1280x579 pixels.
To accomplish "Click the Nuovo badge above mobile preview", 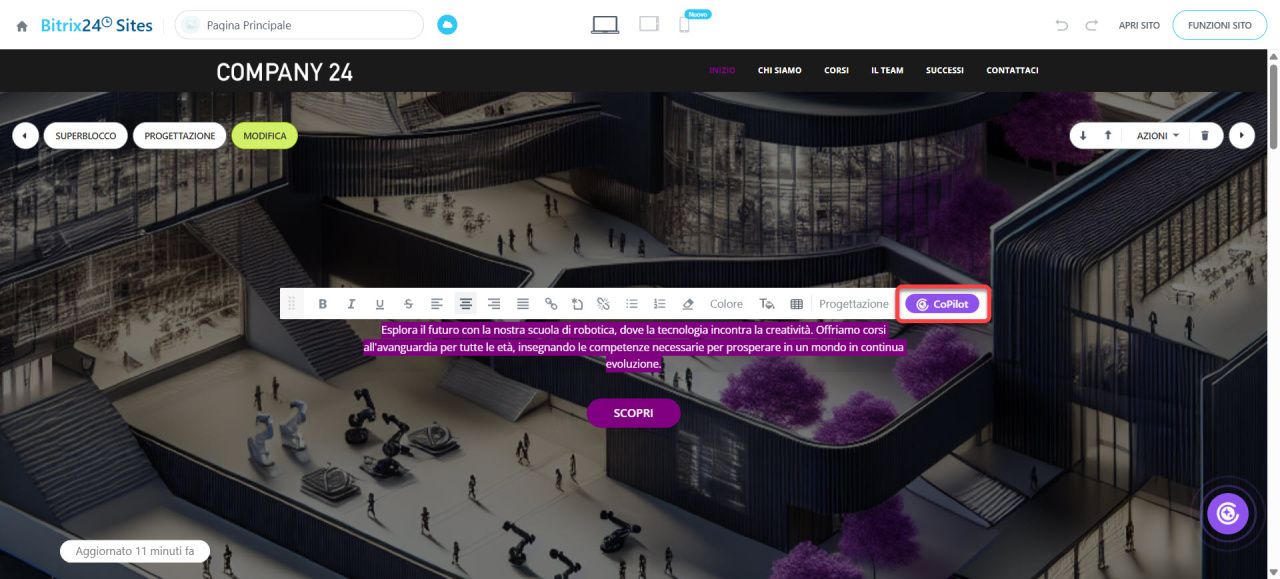I will pos(698,14).
